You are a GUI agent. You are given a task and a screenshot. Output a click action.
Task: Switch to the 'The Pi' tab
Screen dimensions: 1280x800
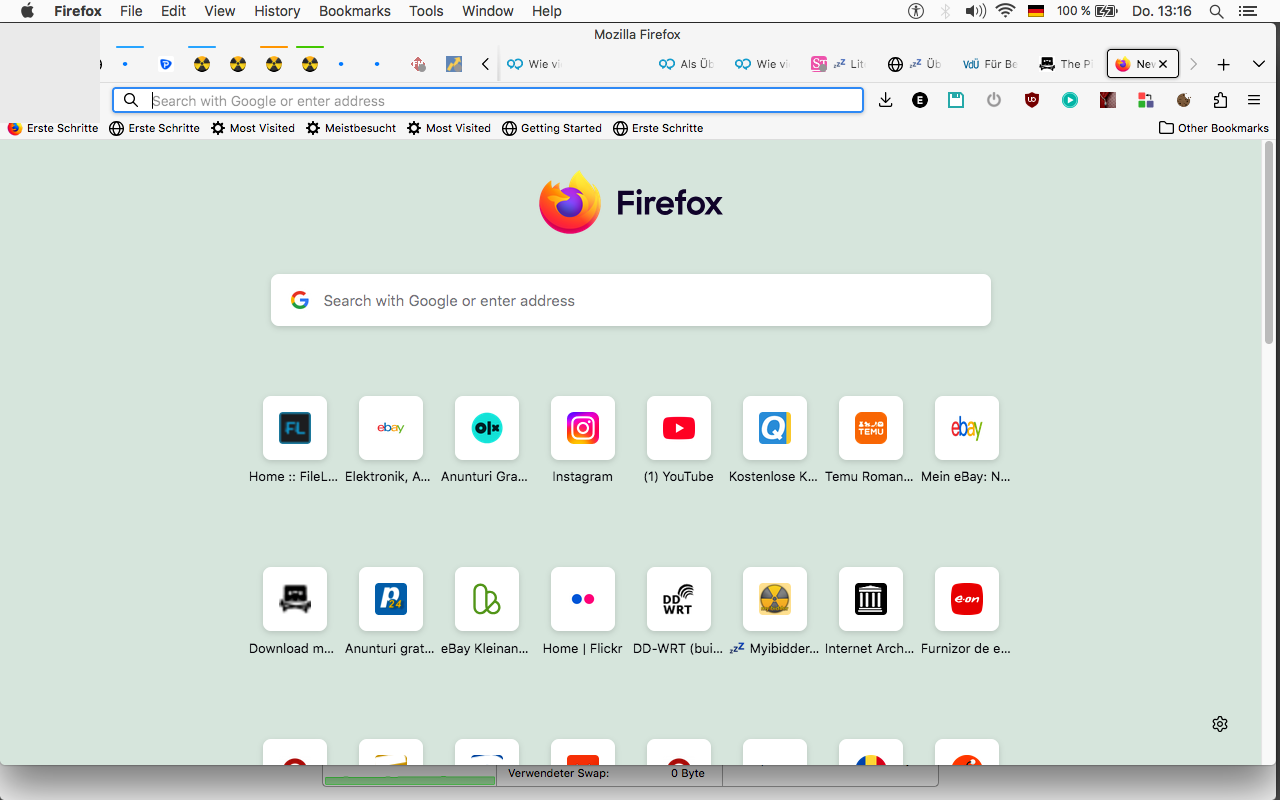(x=1065, y=64)
